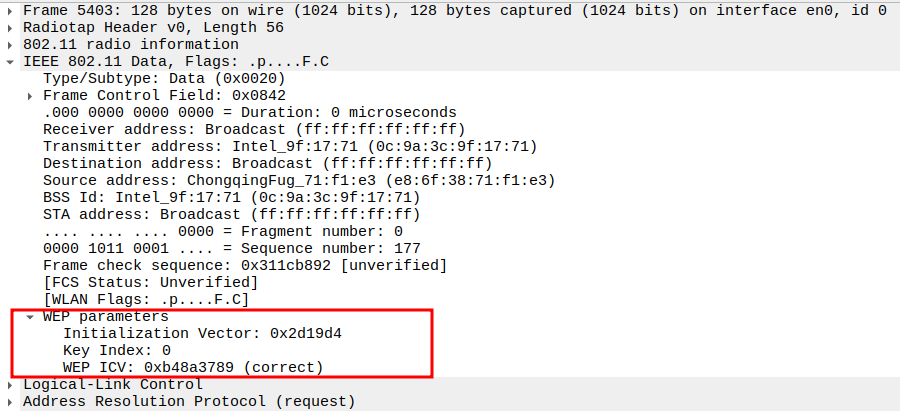Collapse the WEP parameters section
This screenshot has width=900, height=414.
click(x=31, y=317)
